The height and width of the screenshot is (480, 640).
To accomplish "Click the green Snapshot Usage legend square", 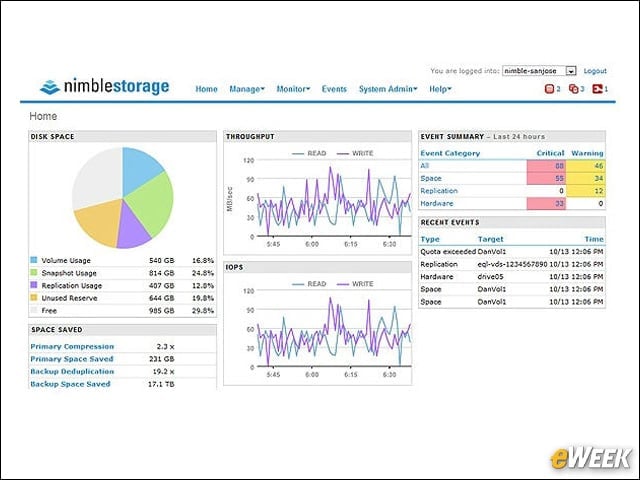I will pos(33,272).
